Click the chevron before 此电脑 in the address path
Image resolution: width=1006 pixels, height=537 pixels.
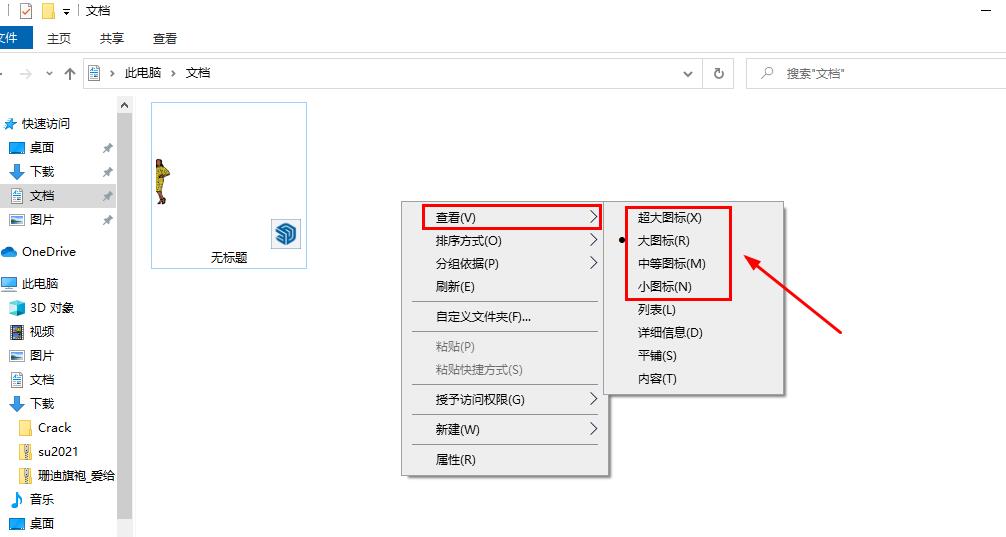pos(112,73)
